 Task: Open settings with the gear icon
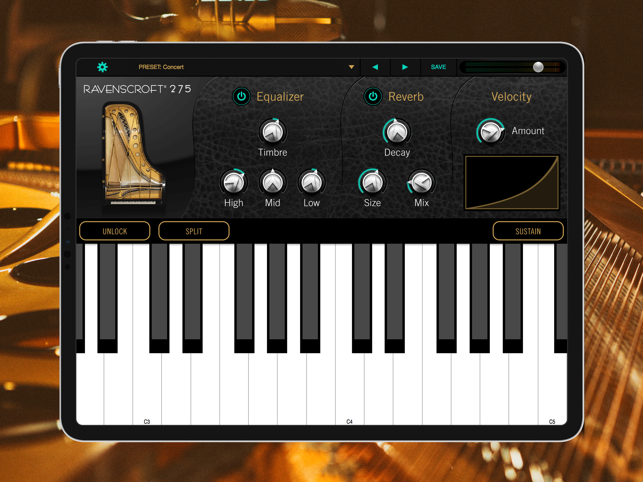pyautogui.click(x=102, y=67)
